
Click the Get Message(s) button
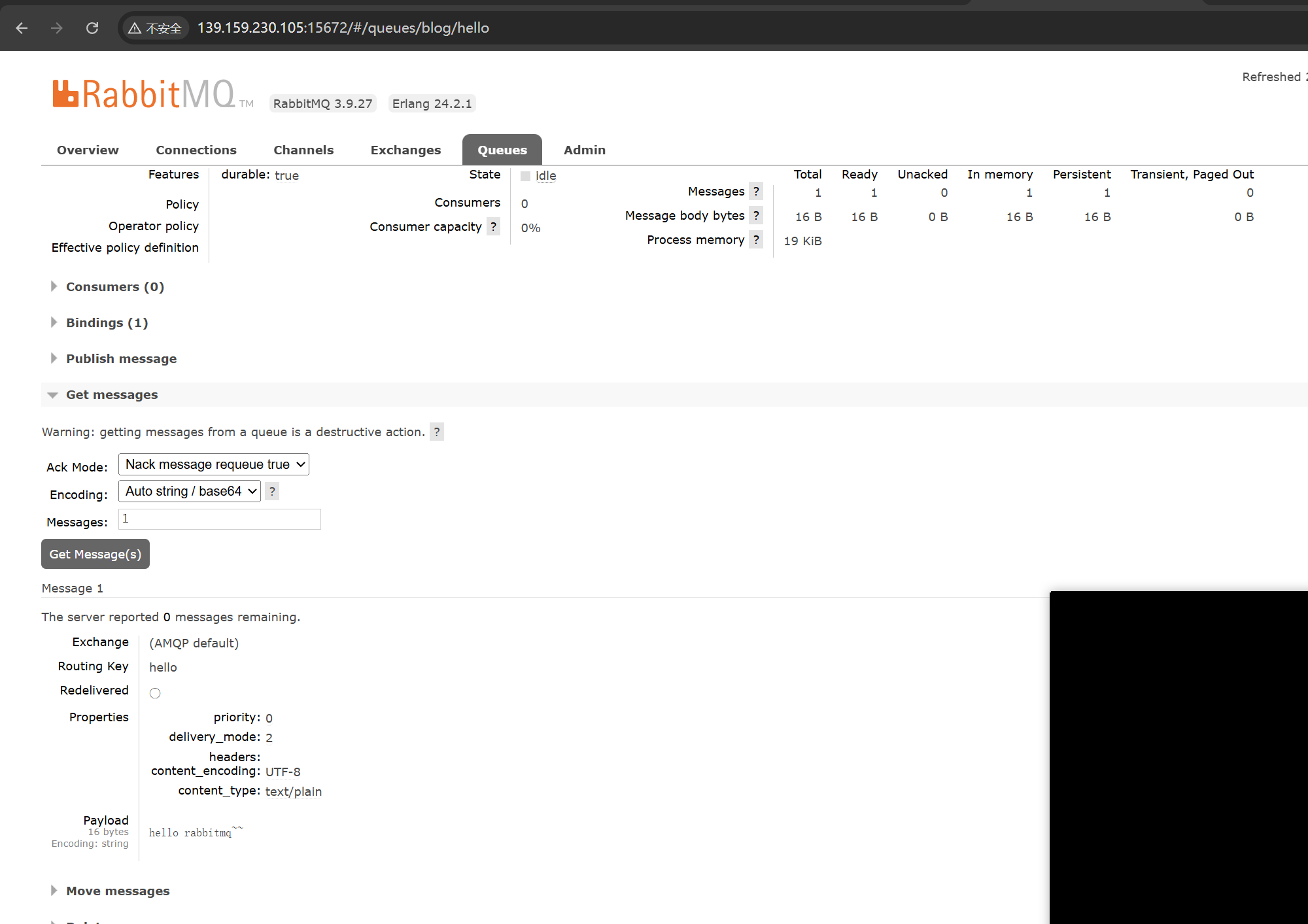click(95, 555)
